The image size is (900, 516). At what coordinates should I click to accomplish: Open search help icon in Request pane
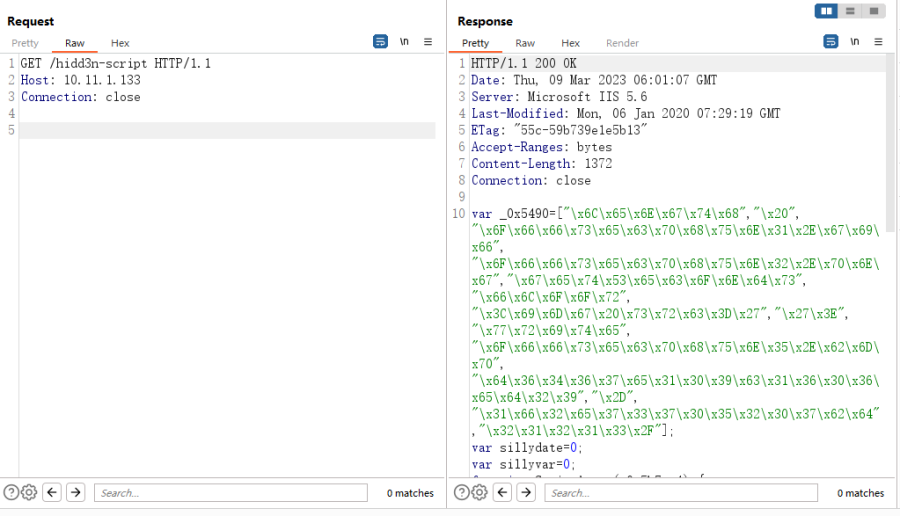tap(11, 492)
